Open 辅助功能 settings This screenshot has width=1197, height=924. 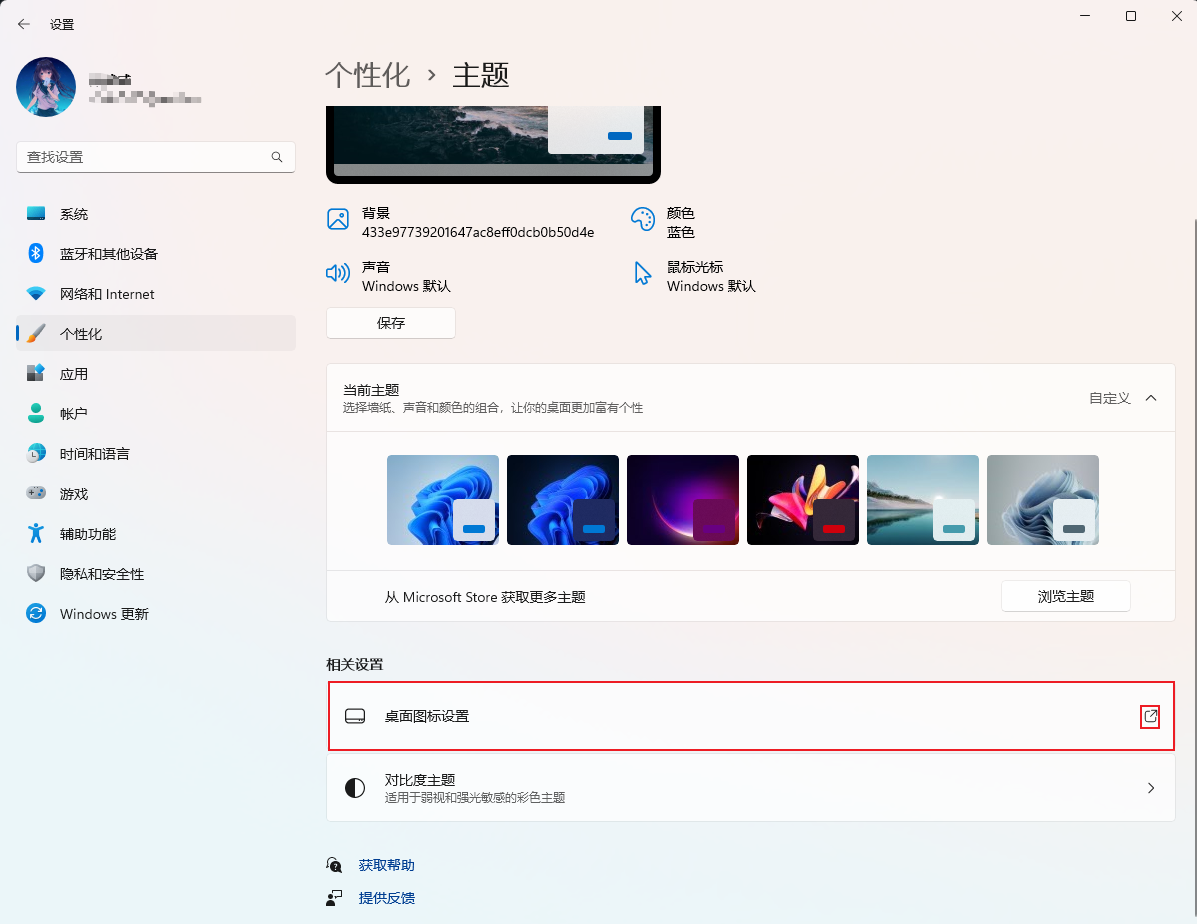point(156,534)
